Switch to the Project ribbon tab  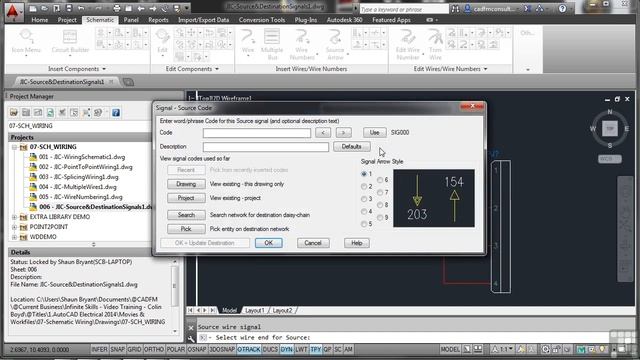pyautogui.click(x=67, y=20)
